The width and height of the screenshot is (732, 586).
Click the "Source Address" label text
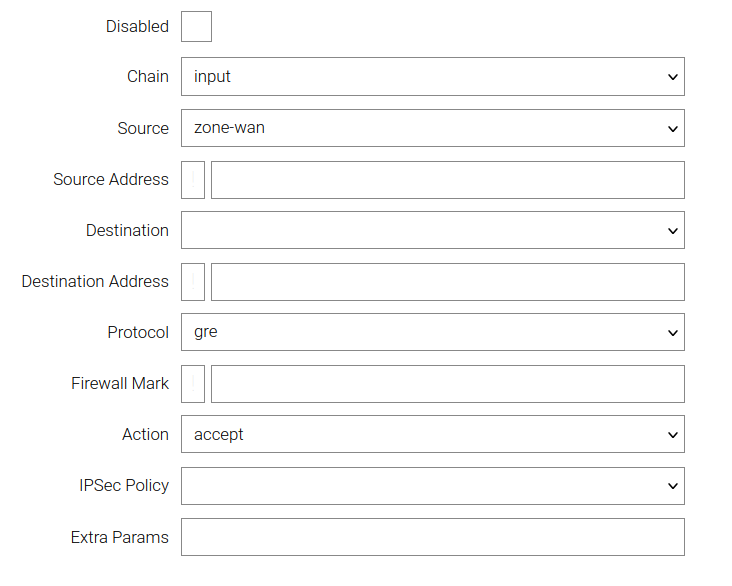111,180
